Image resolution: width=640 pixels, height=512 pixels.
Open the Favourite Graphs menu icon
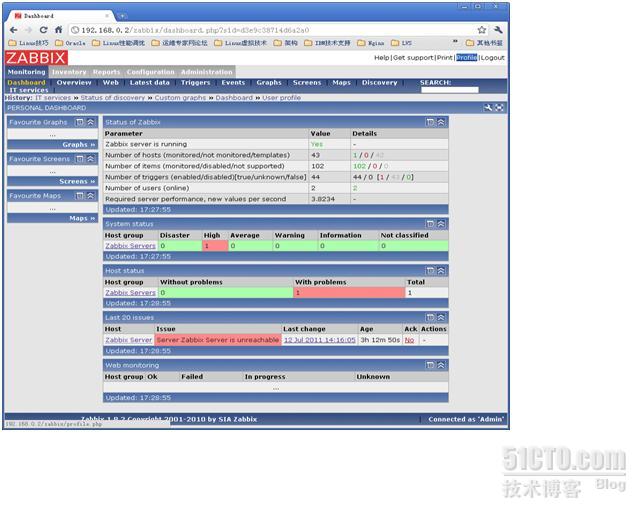click(x=80, y=122)
